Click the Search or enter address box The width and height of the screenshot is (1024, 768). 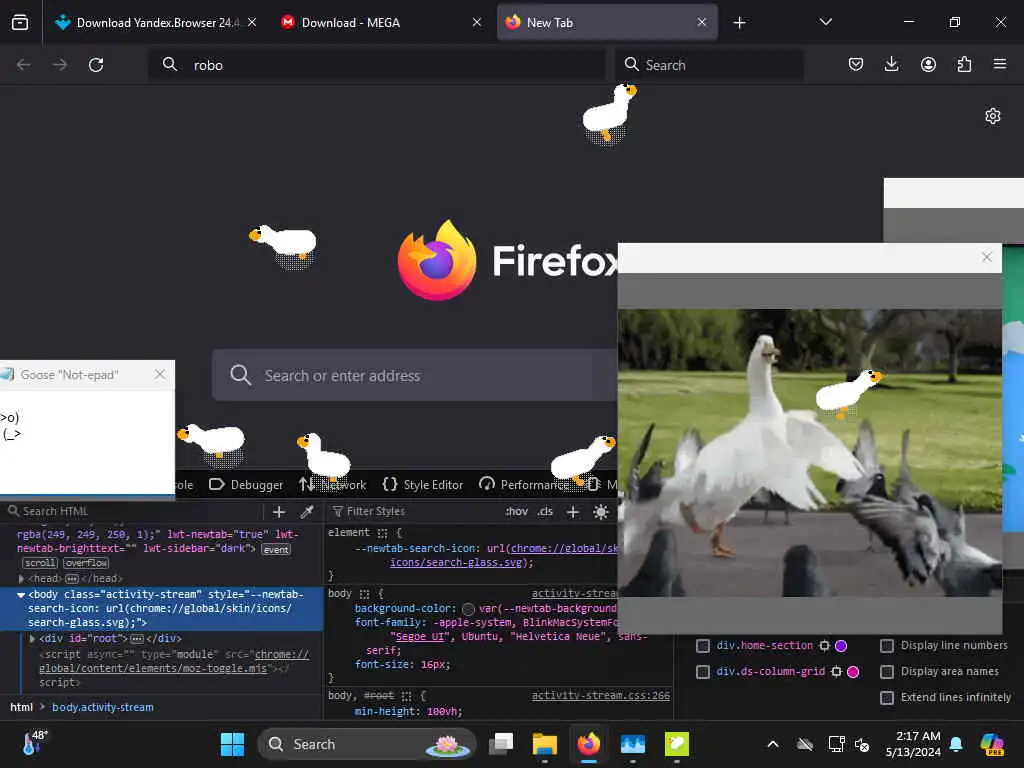click(415, 375)
